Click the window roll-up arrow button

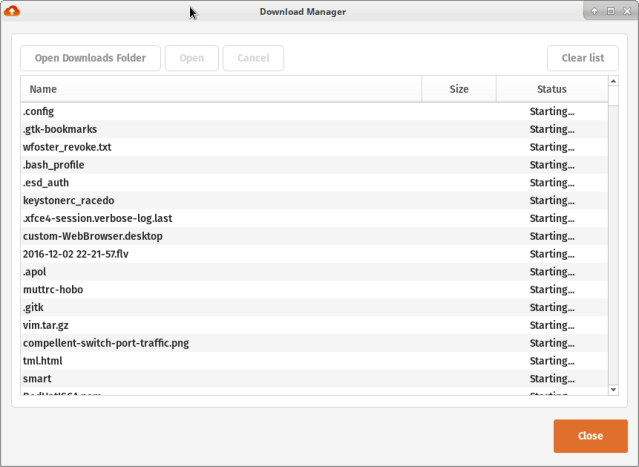(595, 11)
